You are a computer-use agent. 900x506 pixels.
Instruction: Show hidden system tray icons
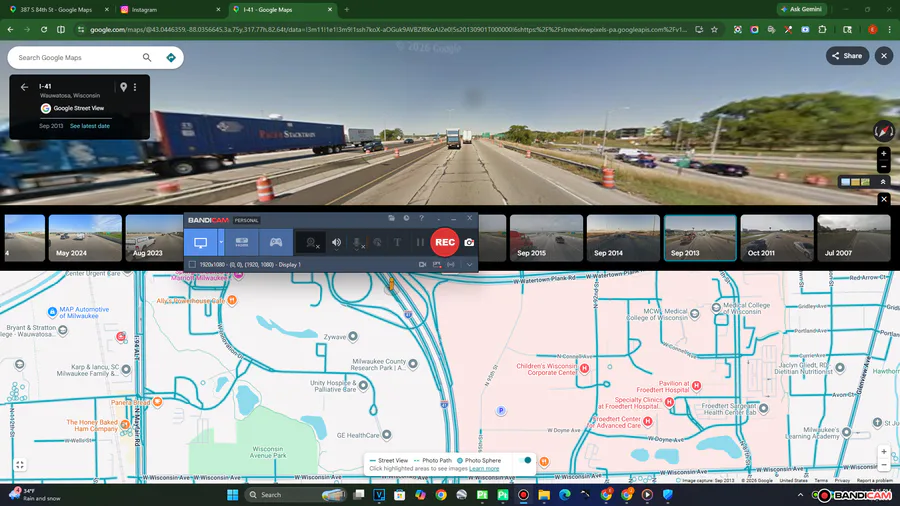800,495
